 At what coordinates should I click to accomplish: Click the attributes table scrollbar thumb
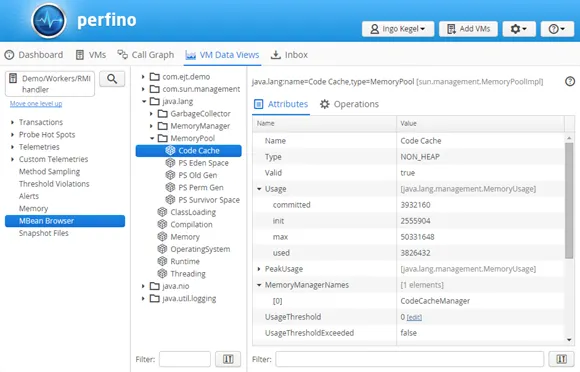pyautogui.click(x=569, y=200)
